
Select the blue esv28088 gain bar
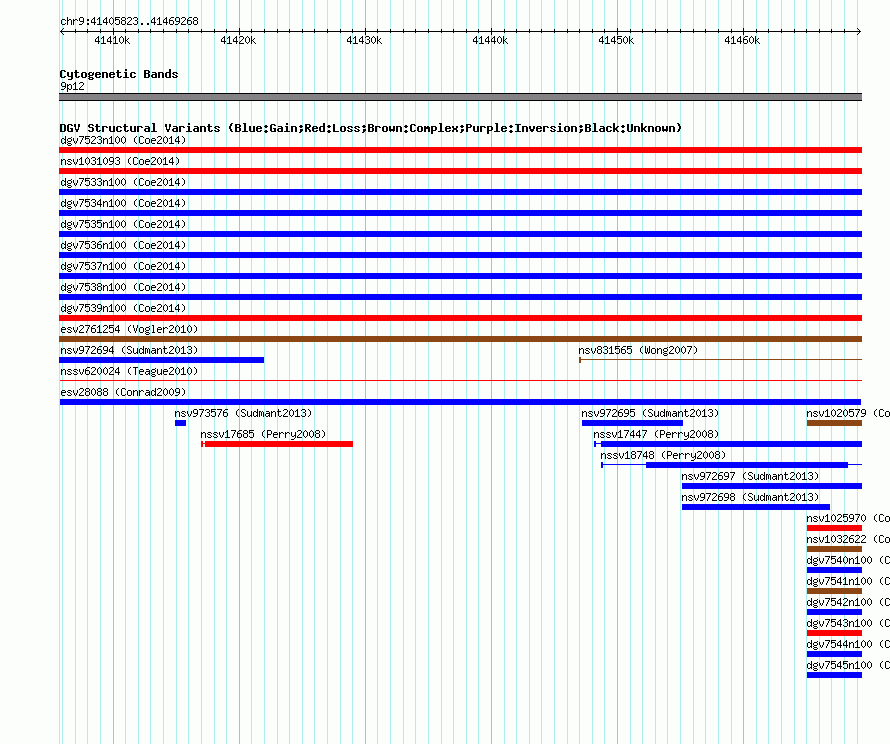(x=460, y=402)
